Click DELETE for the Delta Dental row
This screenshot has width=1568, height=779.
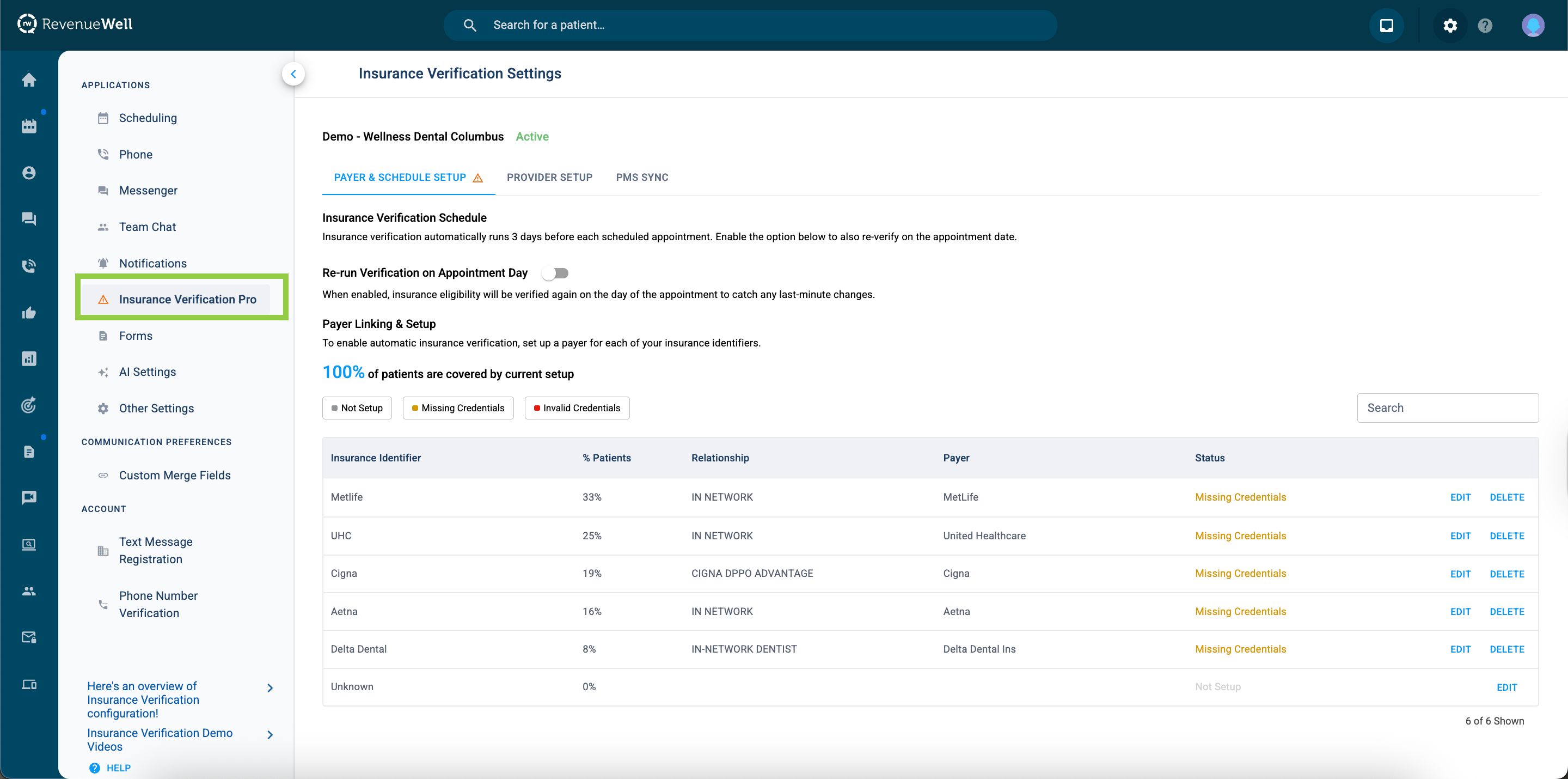click(1506, 649)
